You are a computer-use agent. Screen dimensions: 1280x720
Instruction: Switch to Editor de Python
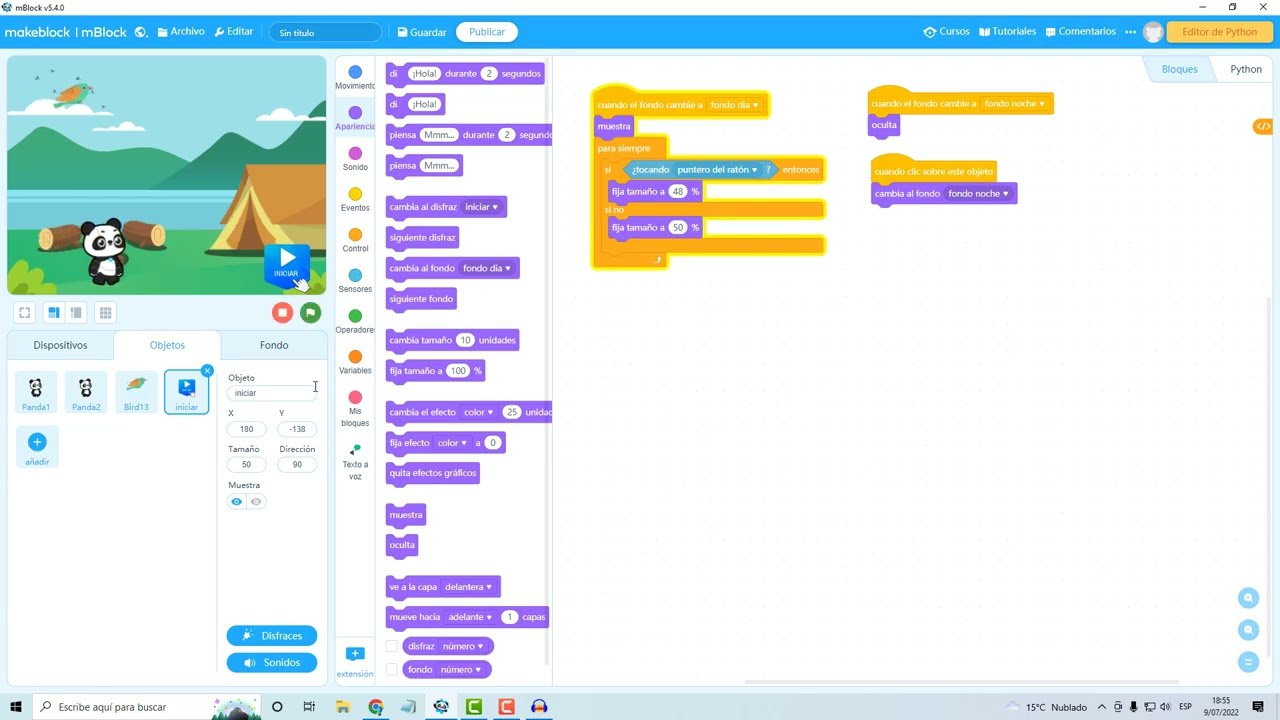click(1220, 32)
